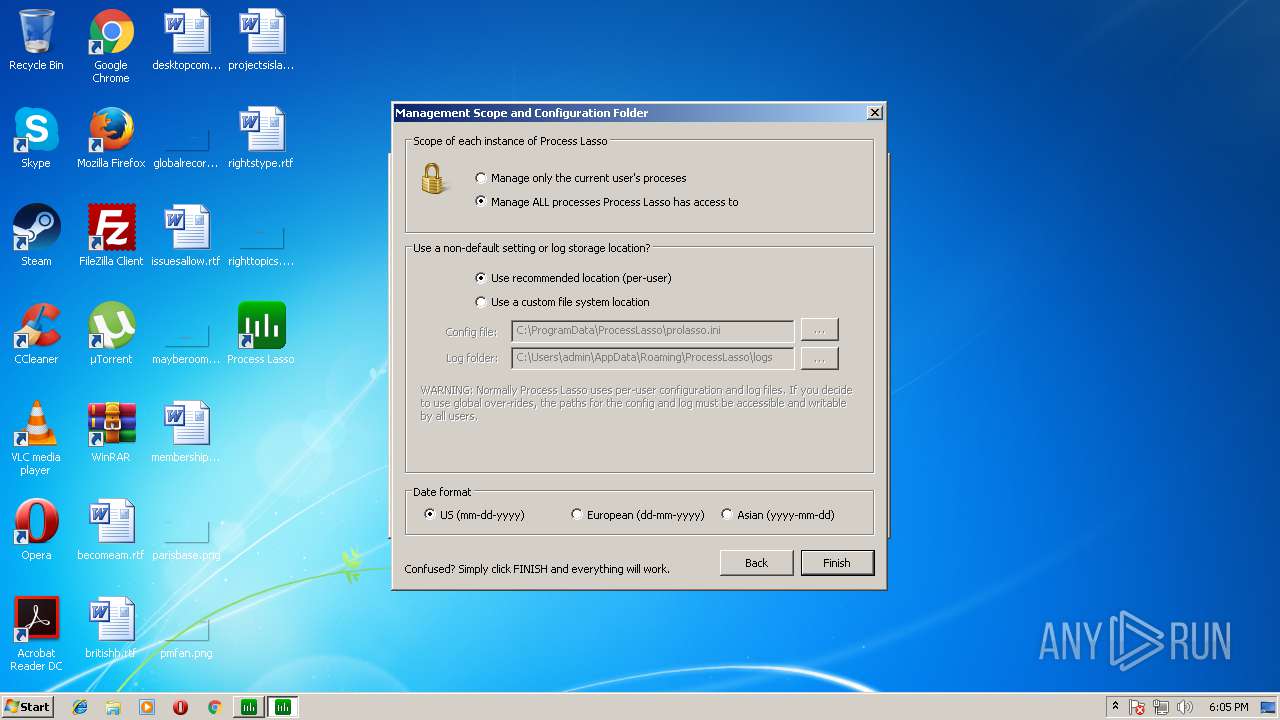Open the VLC media player shortcut
1280x720 pixels.
click(36, 438)
